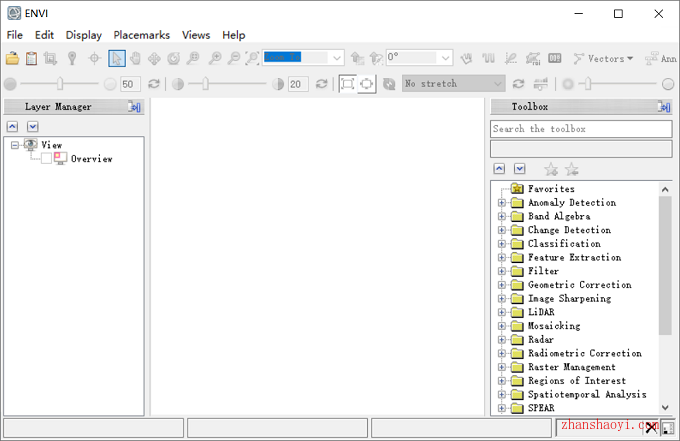Reset the stretch type refresh icon
Viewport: 680px width, 441px height.
518,84
